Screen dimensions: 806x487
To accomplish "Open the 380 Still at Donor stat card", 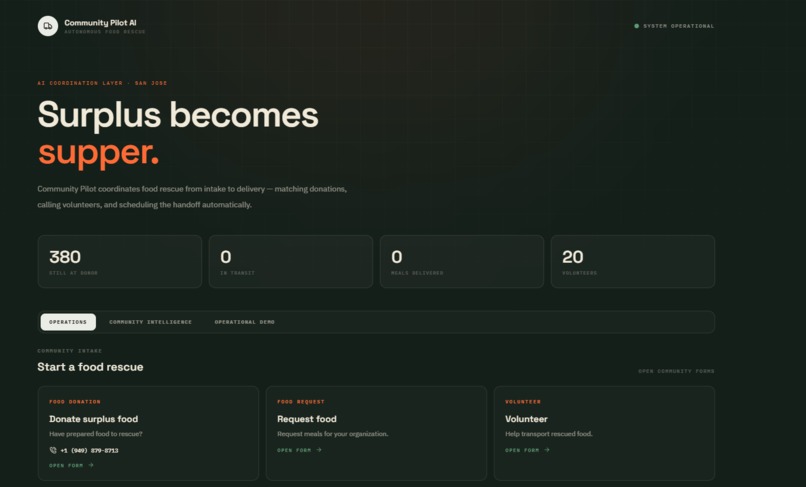I will (120, 262).
